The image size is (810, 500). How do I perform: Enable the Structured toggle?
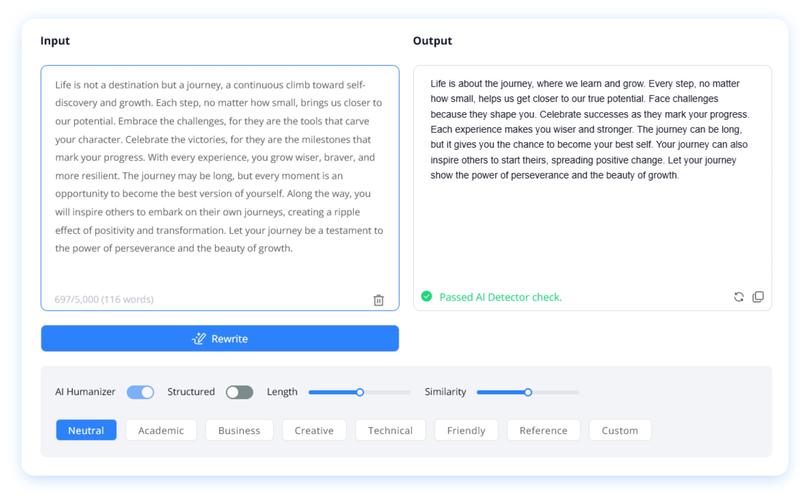click(x=239, y=392)
